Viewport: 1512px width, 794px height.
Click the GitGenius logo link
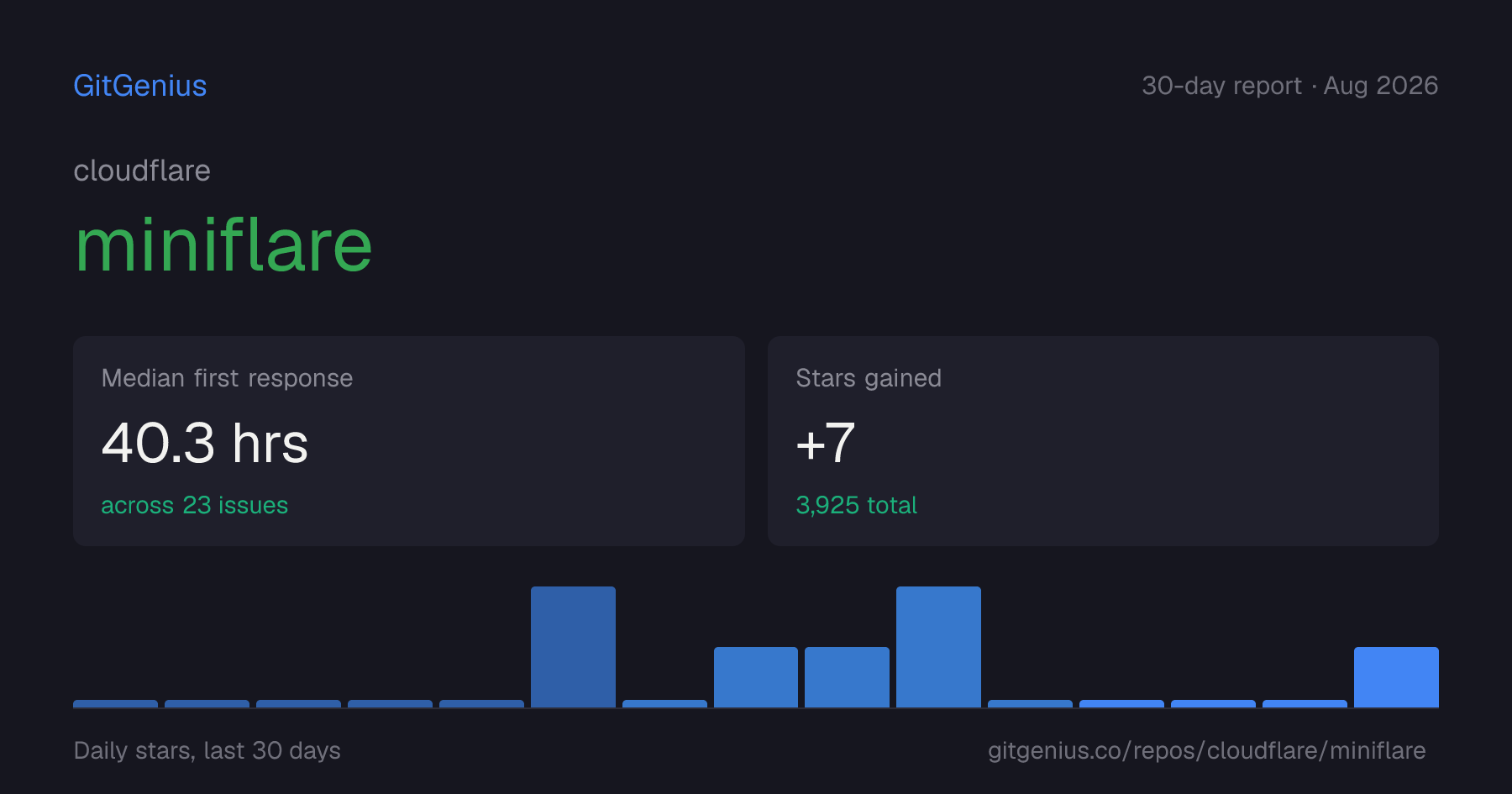click(x=140, y=86)
